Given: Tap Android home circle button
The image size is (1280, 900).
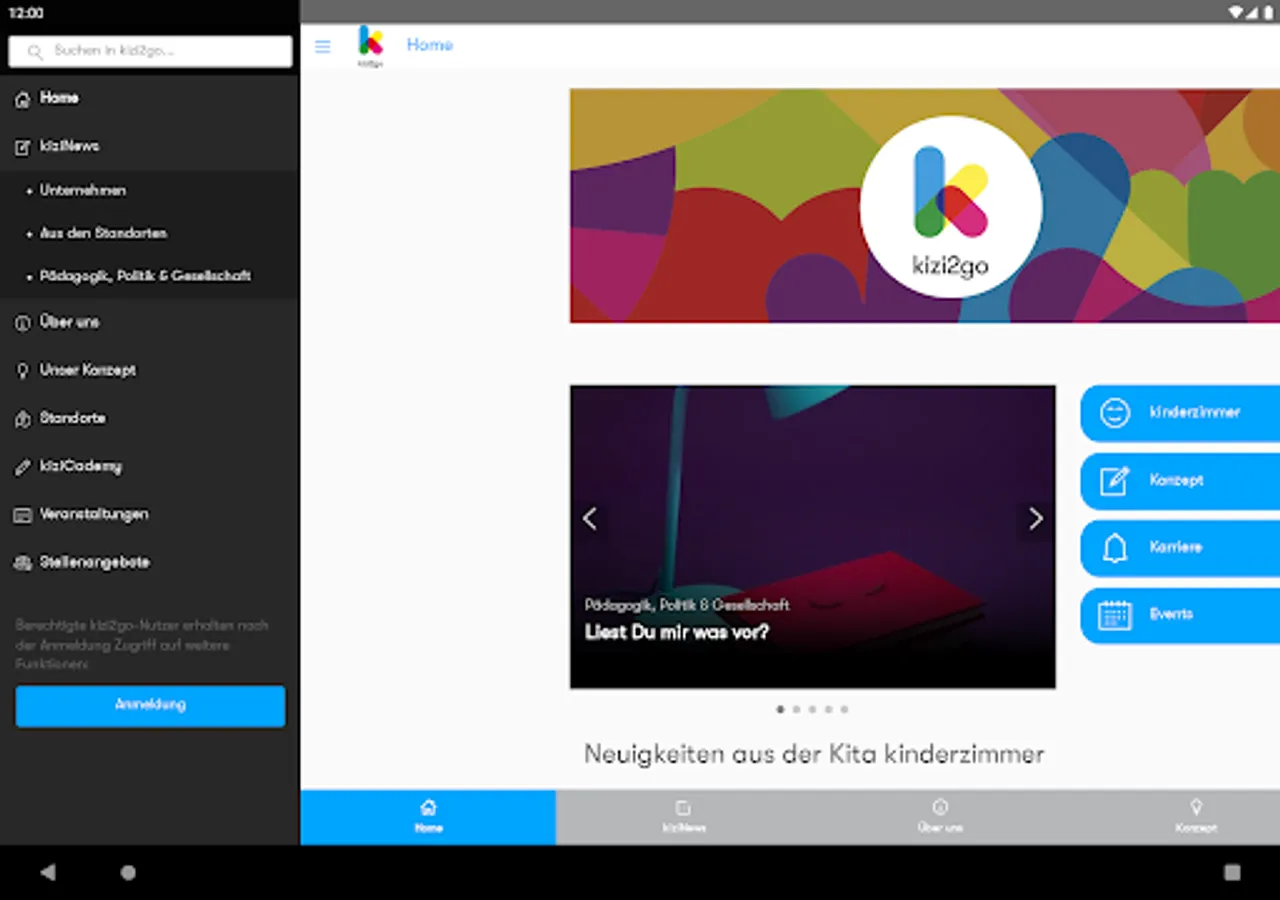Looking at the screenshot, I should (128, 872).
